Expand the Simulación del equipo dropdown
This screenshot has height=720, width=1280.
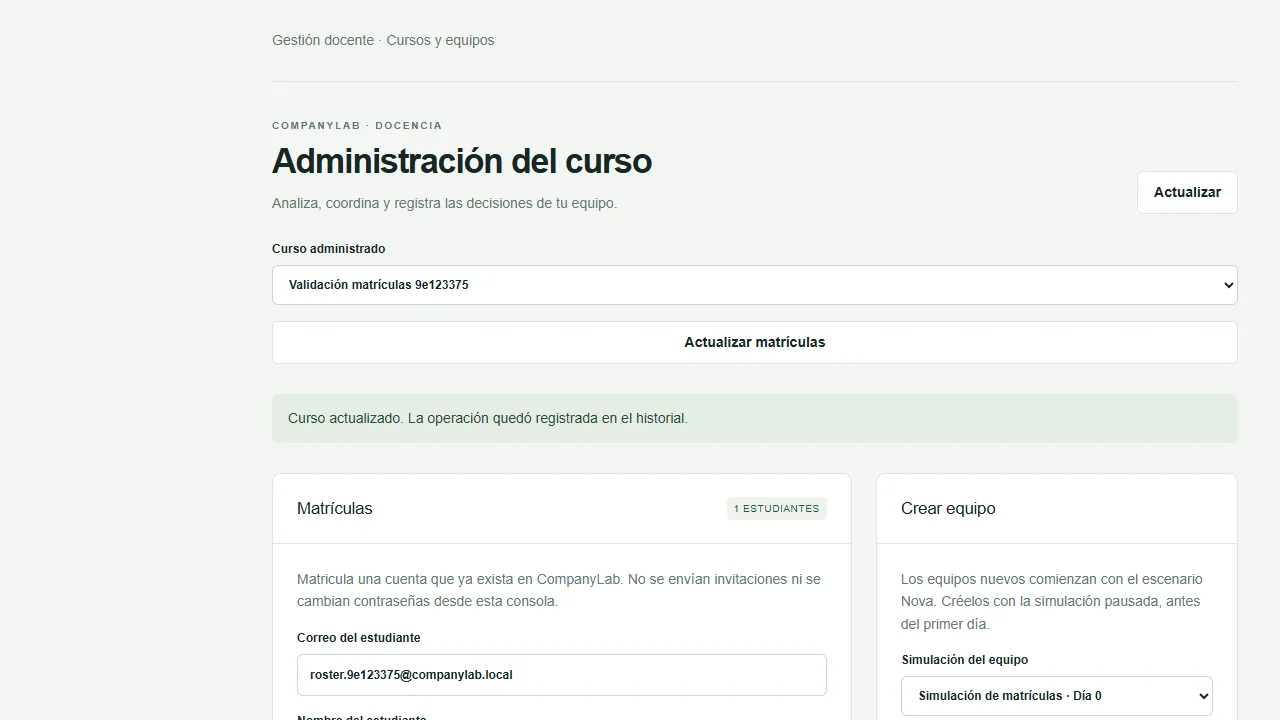(1057, 696)
